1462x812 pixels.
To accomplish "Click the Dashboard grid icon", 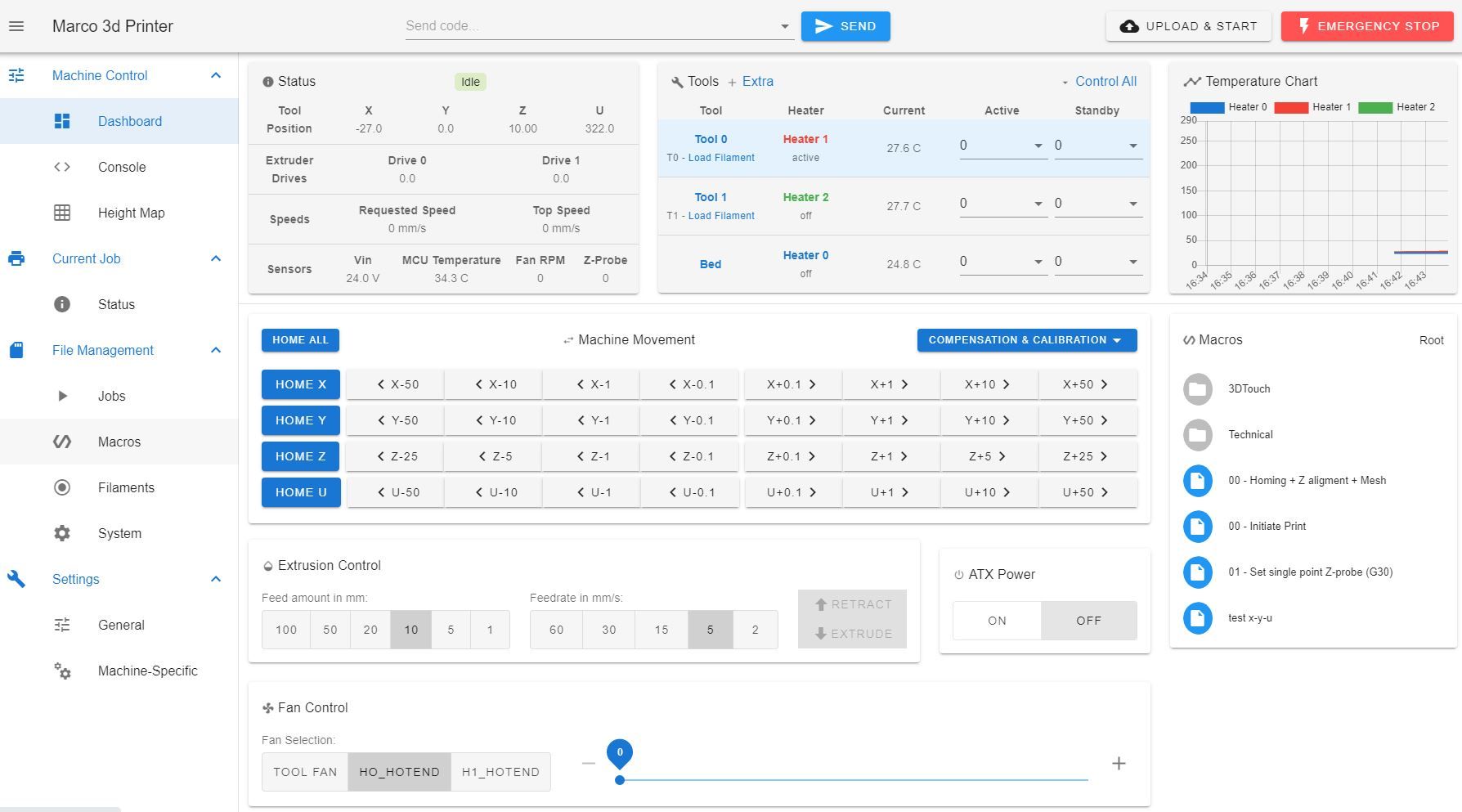I will [x=62, y=121].
